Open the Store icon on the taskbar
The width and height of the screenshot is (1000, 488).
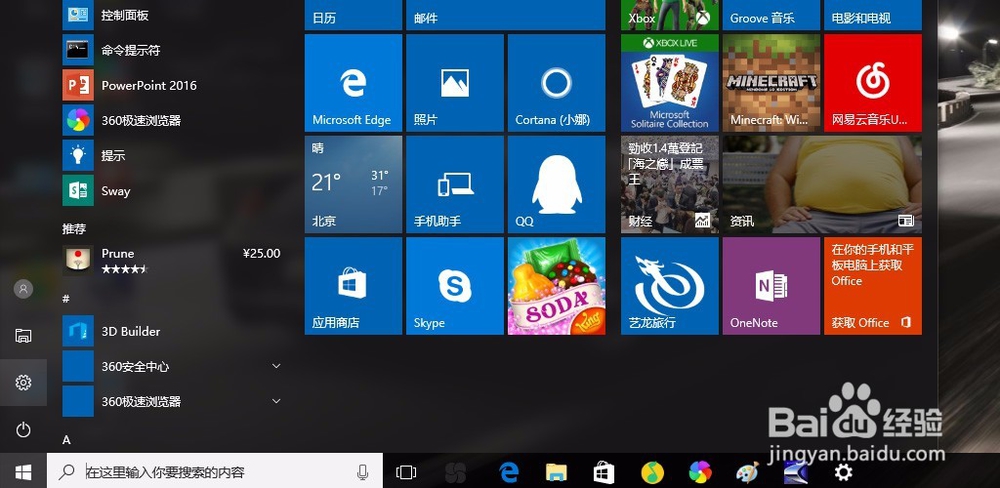pyautogui.click(x=603, y=473)
